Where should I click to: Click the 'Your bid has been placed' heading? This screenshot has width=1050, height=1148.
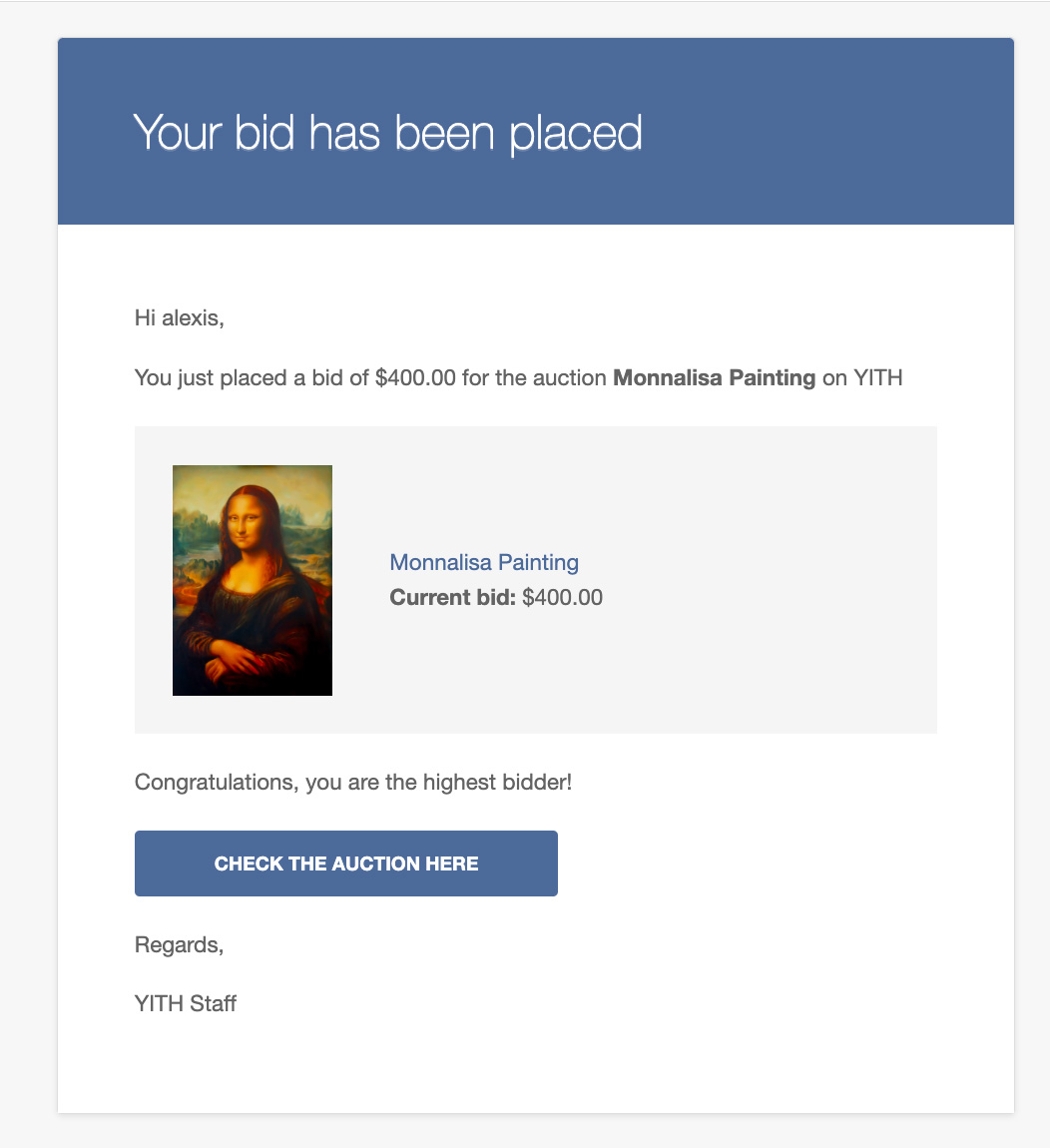387,133
